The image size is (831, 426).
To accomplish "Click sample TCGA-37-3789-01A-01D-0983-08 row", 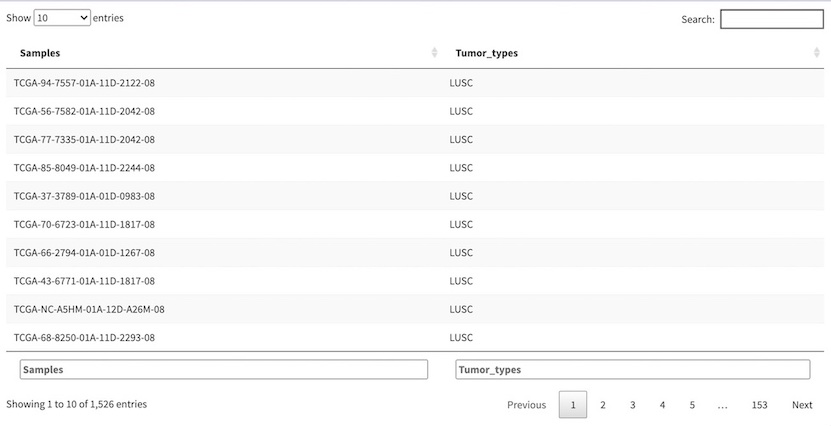I will click(84, 196).
